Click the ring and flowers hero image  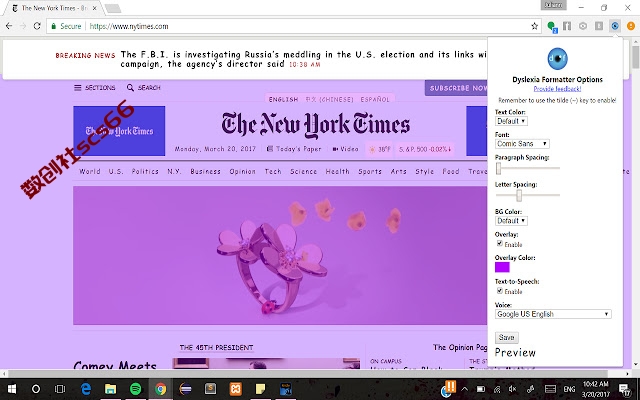point(280,256)
